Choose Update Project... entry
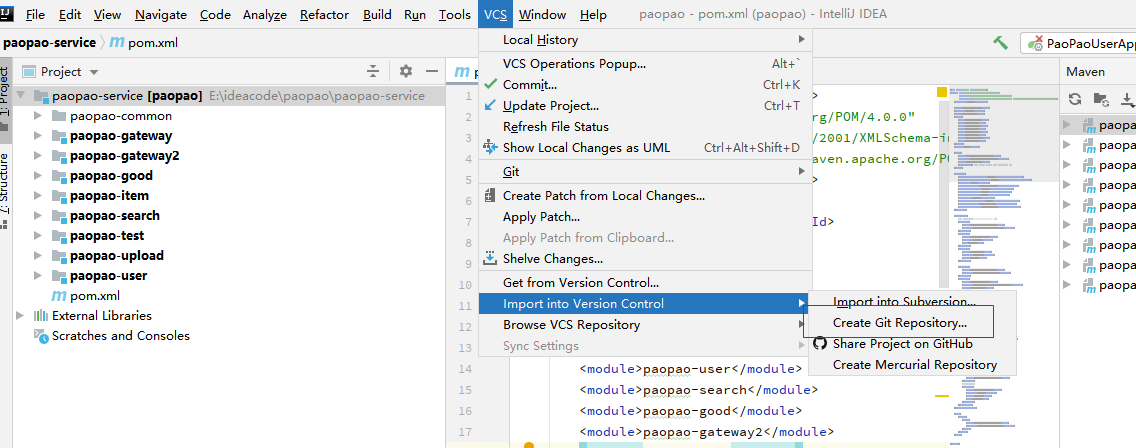The height and width of the screenshot is (448, 1136). coord(646,106)
